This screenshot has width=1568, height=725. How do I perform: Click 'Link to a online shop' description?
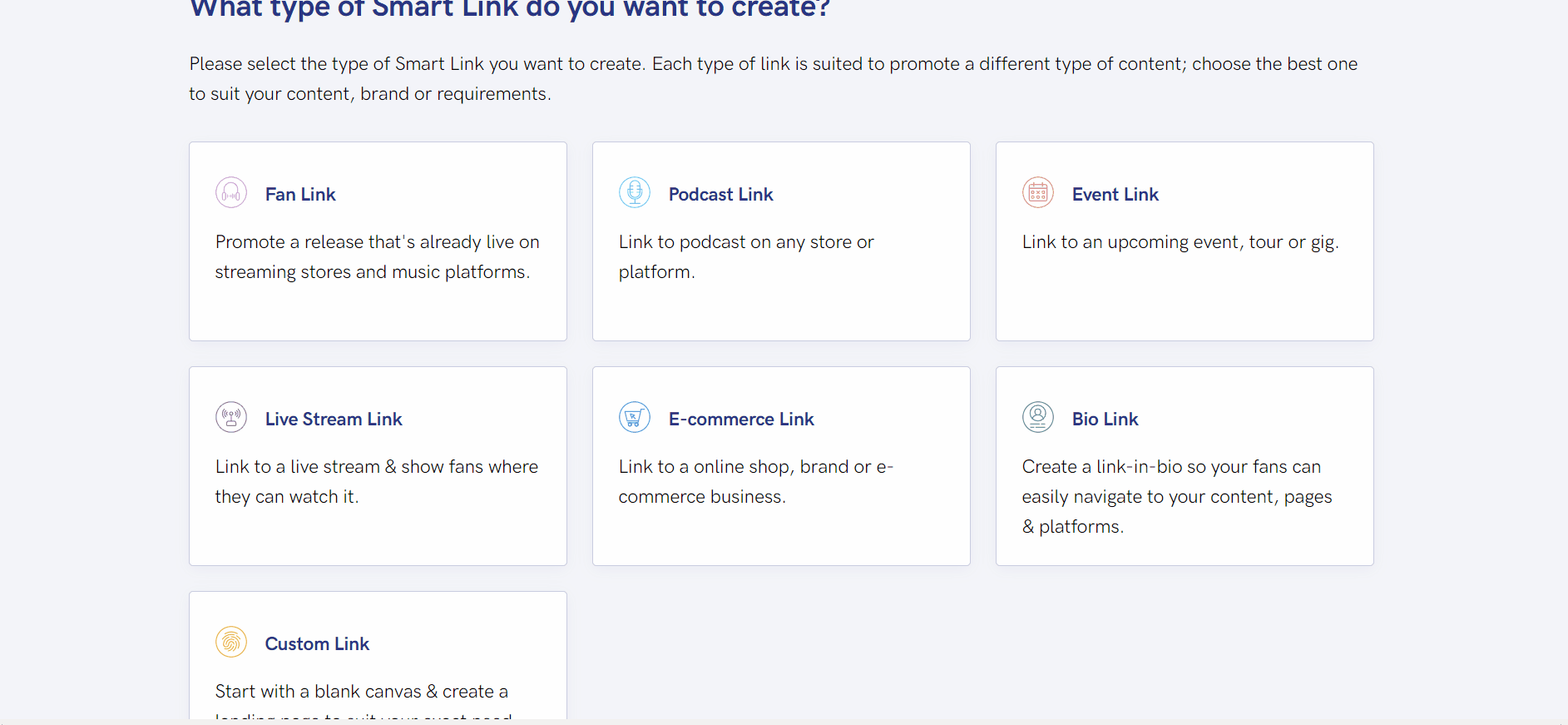coord(756,481)
